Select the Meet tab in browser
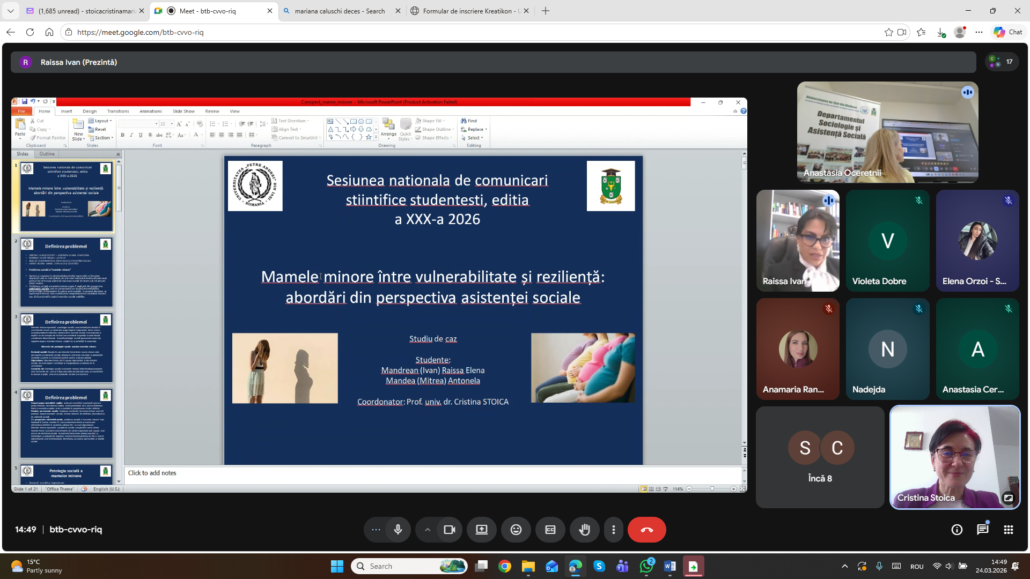 [213, 11]
